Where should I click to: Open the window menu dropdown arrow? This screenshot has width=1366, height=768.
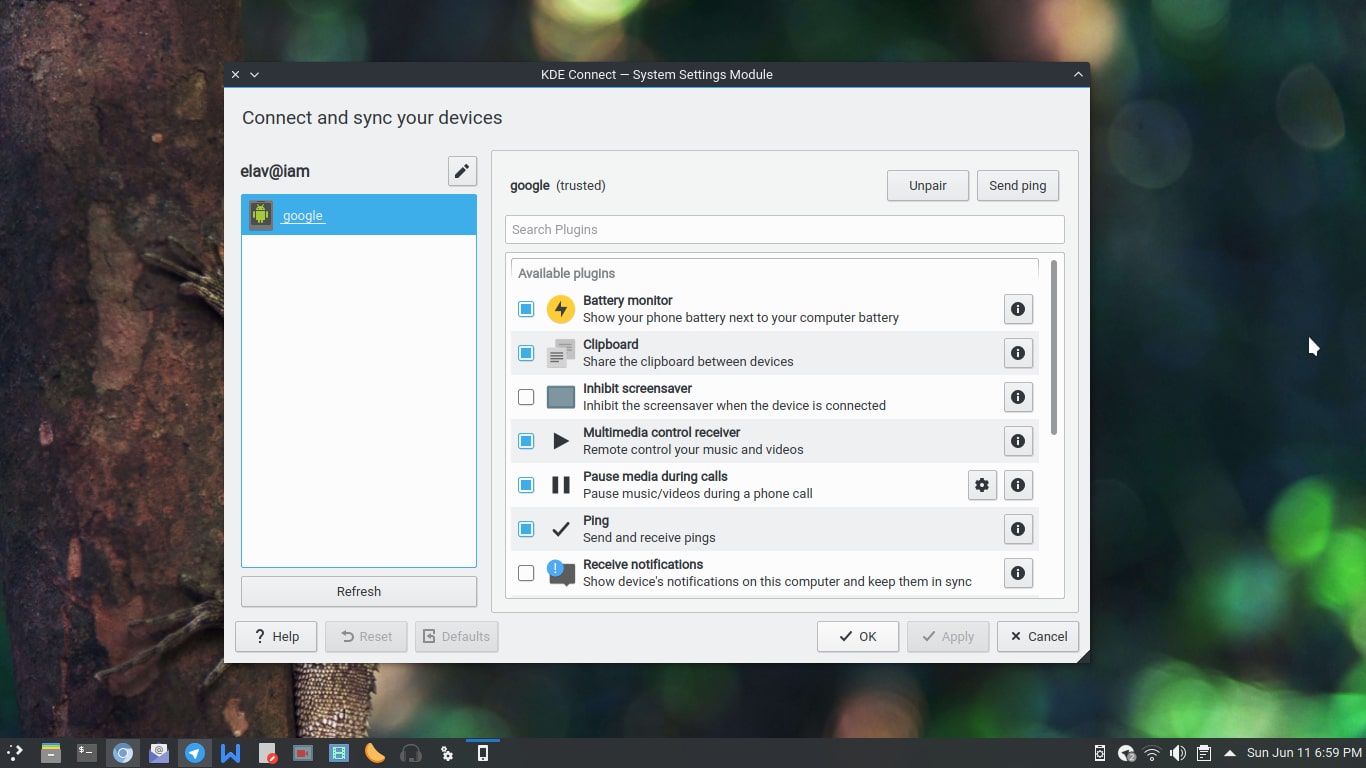(x=254, y=74)
